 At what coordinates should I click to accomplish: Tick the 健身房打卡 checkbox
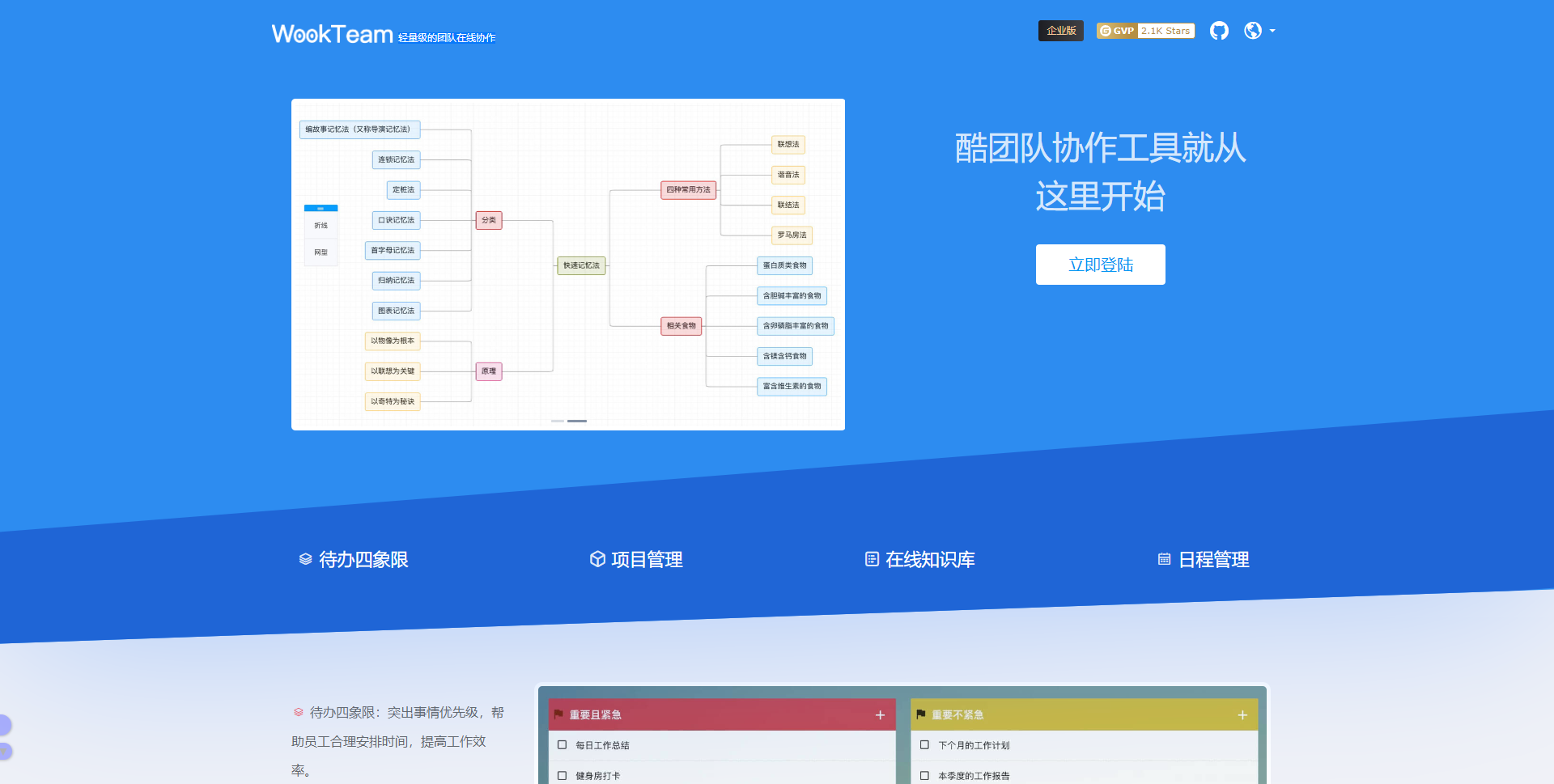coord(562,775)
